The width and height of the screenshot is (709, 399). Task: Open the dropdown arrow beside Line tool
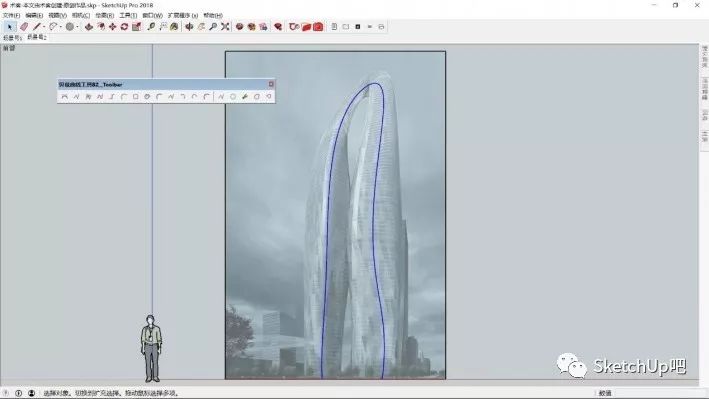pyautogui.click(x=44, y=27)
